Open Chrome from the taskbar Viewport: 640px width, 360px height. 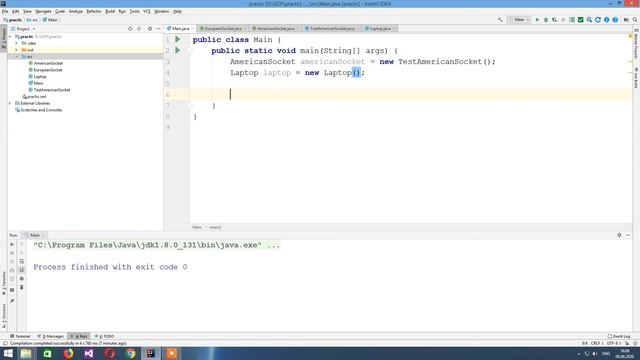point(131,353)
